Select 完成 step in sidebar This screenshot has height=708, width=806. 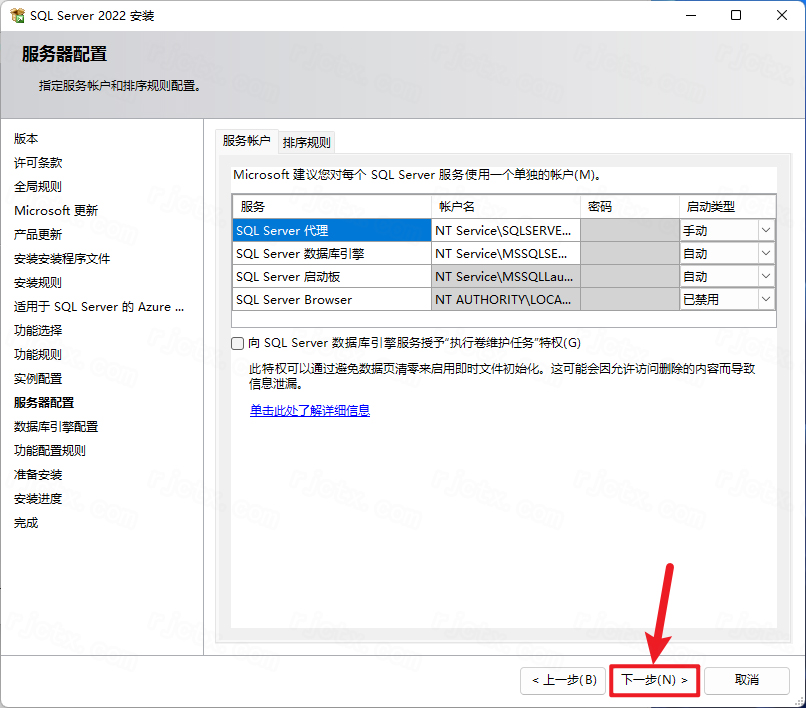coord(26,523)
